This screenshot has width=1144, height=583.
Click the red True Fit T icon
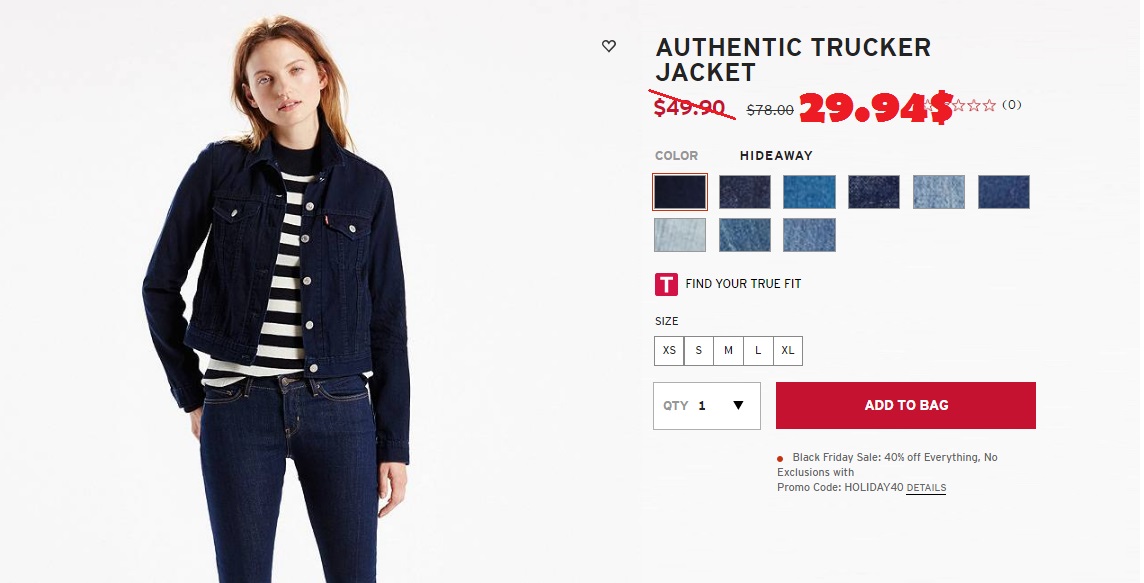pos(666,284)
